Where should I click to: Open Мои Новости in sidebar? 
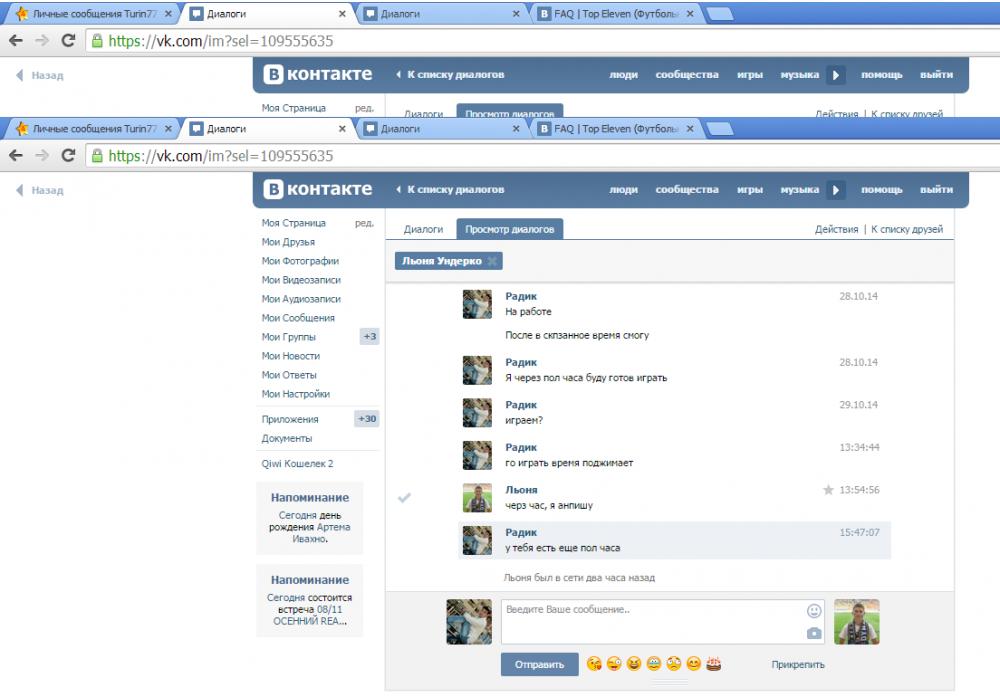click(x=291, y=356)
